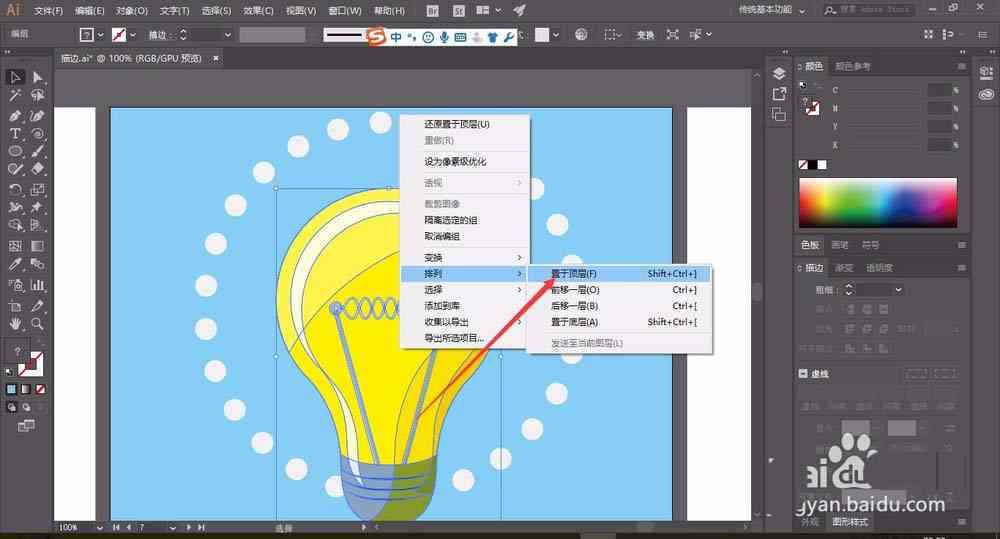This screenshot has width=1000, height=539.
Task: Expand the 描边 stroke weight dropdown in control bar
Action: click(x=227, y=34)
